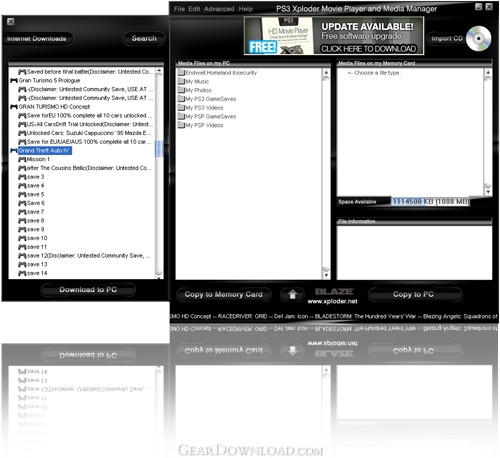Image resolution: width=500 pixels, height=458 pixels.
Task: Open the Help menu
Action: click(x=246, y=9)
